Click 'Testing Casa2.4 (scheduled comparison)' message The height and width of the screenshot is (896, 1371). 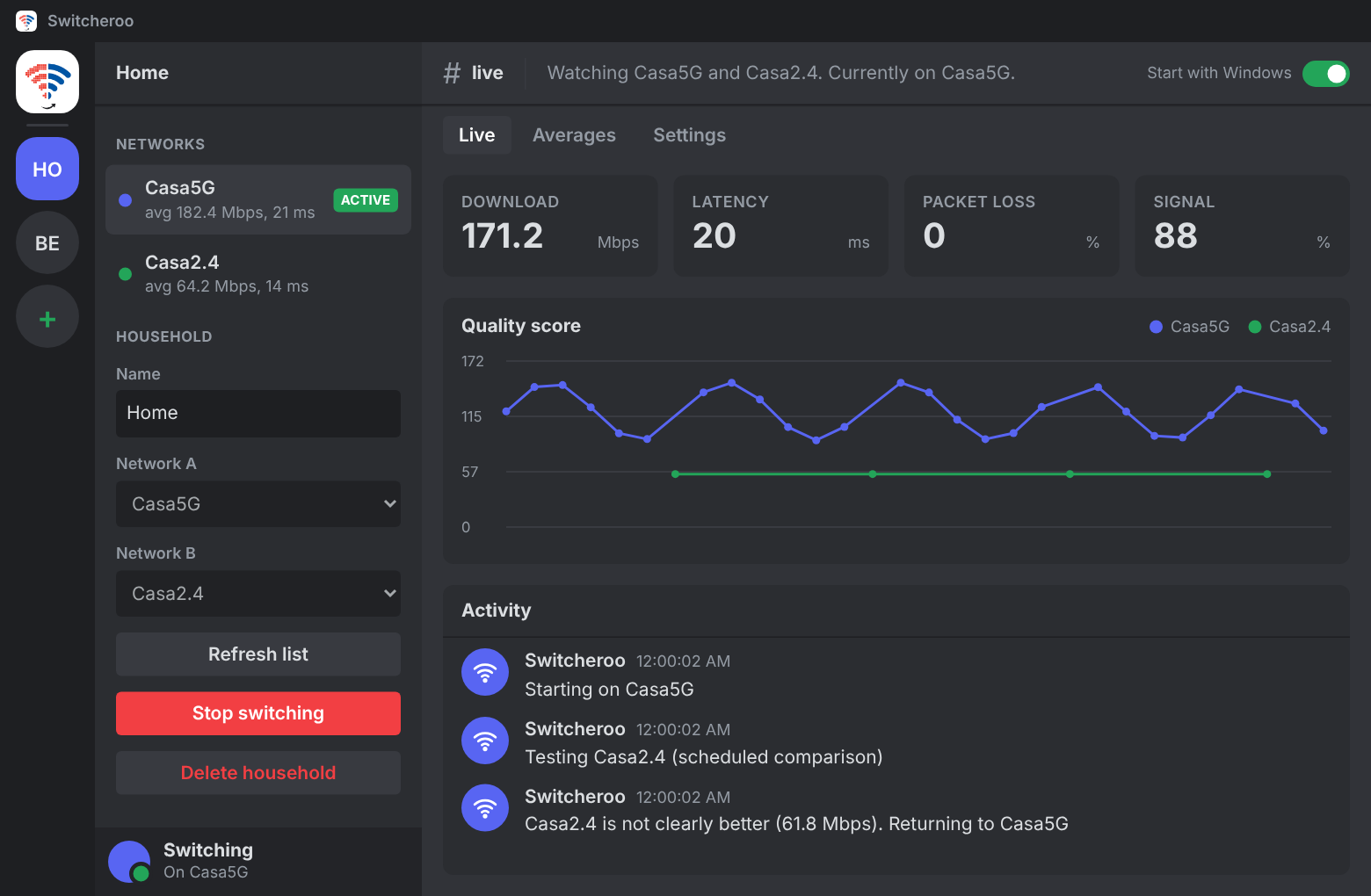(x=704, y=757)
